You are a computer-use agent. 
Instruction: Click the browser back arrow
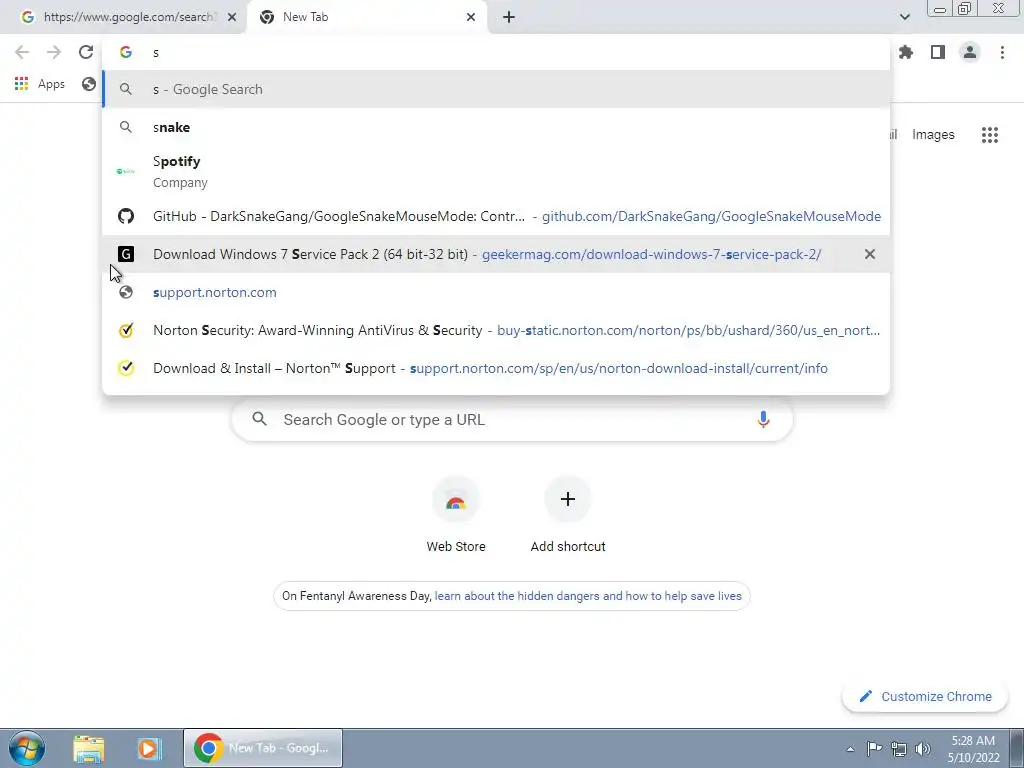[22, 52]
